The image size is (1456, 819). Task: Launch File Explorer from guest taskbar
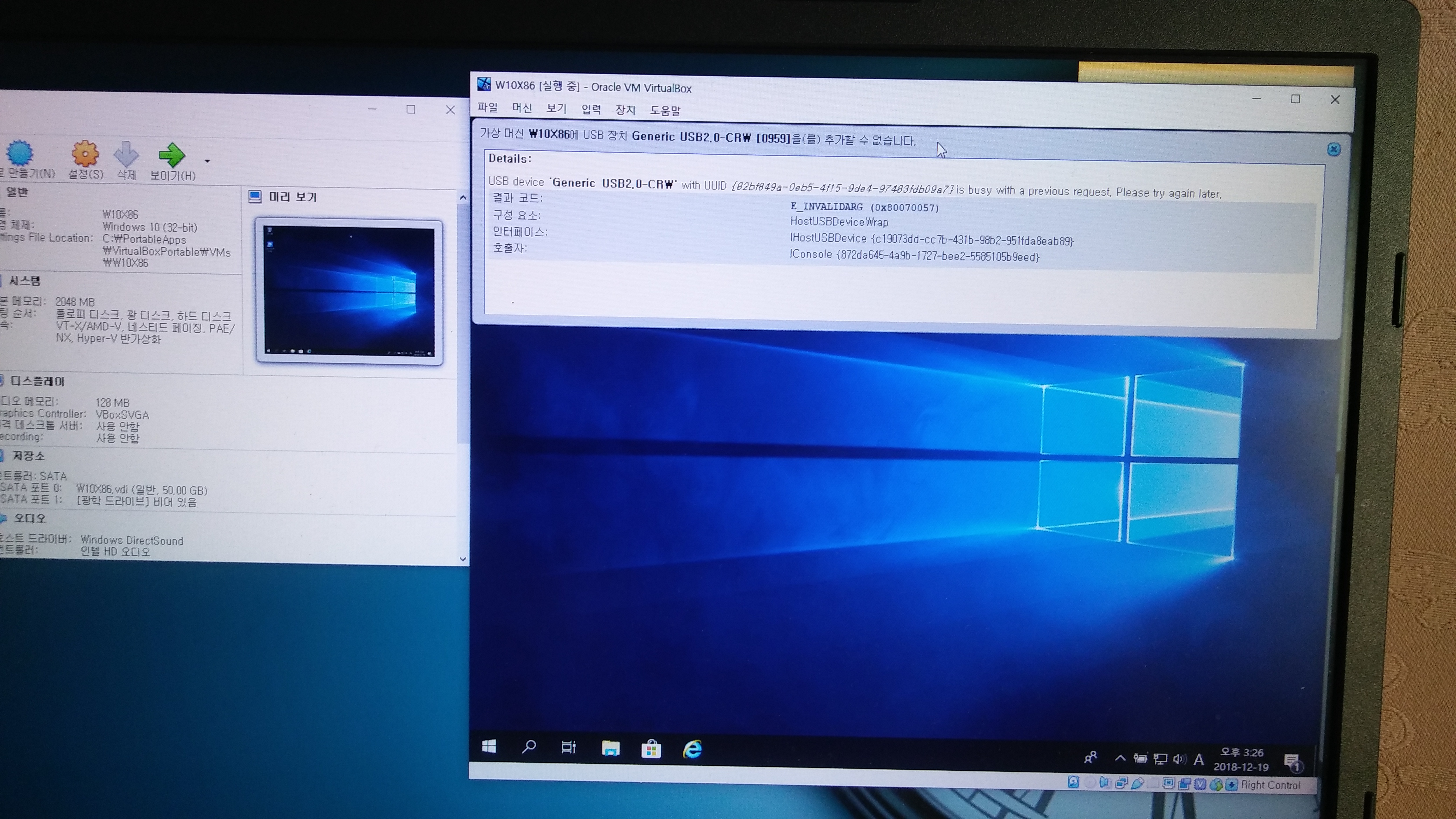[610, 748]
